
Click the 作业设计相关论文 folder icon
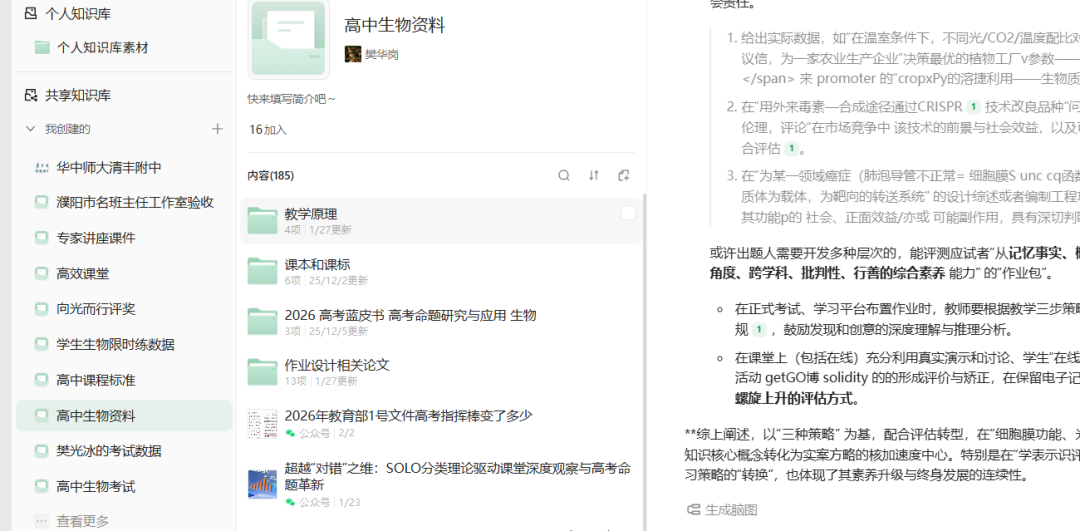(x=262, y=372)
